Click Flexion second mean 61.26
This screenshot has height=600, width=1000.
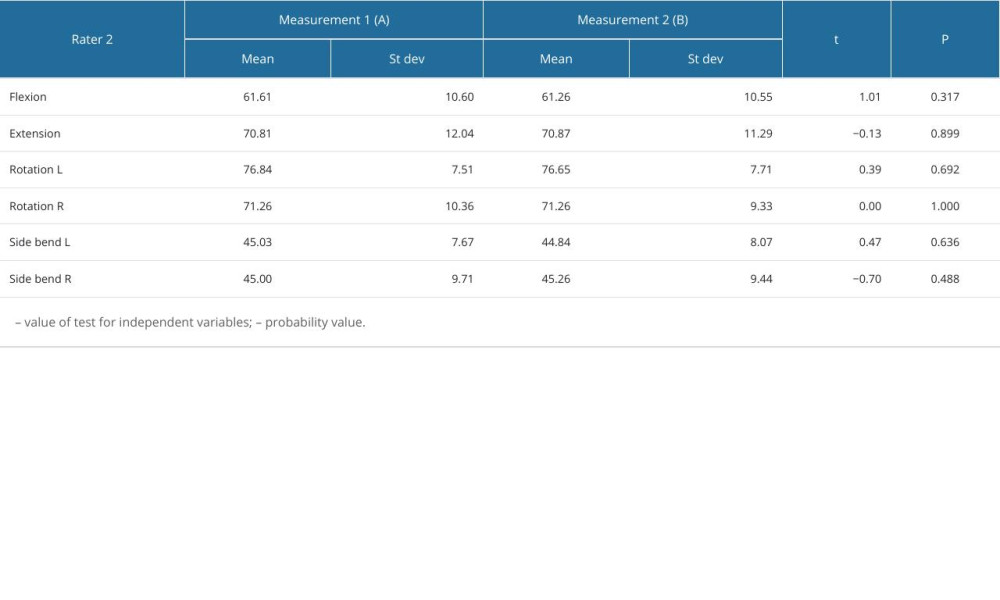coord(556,97)
